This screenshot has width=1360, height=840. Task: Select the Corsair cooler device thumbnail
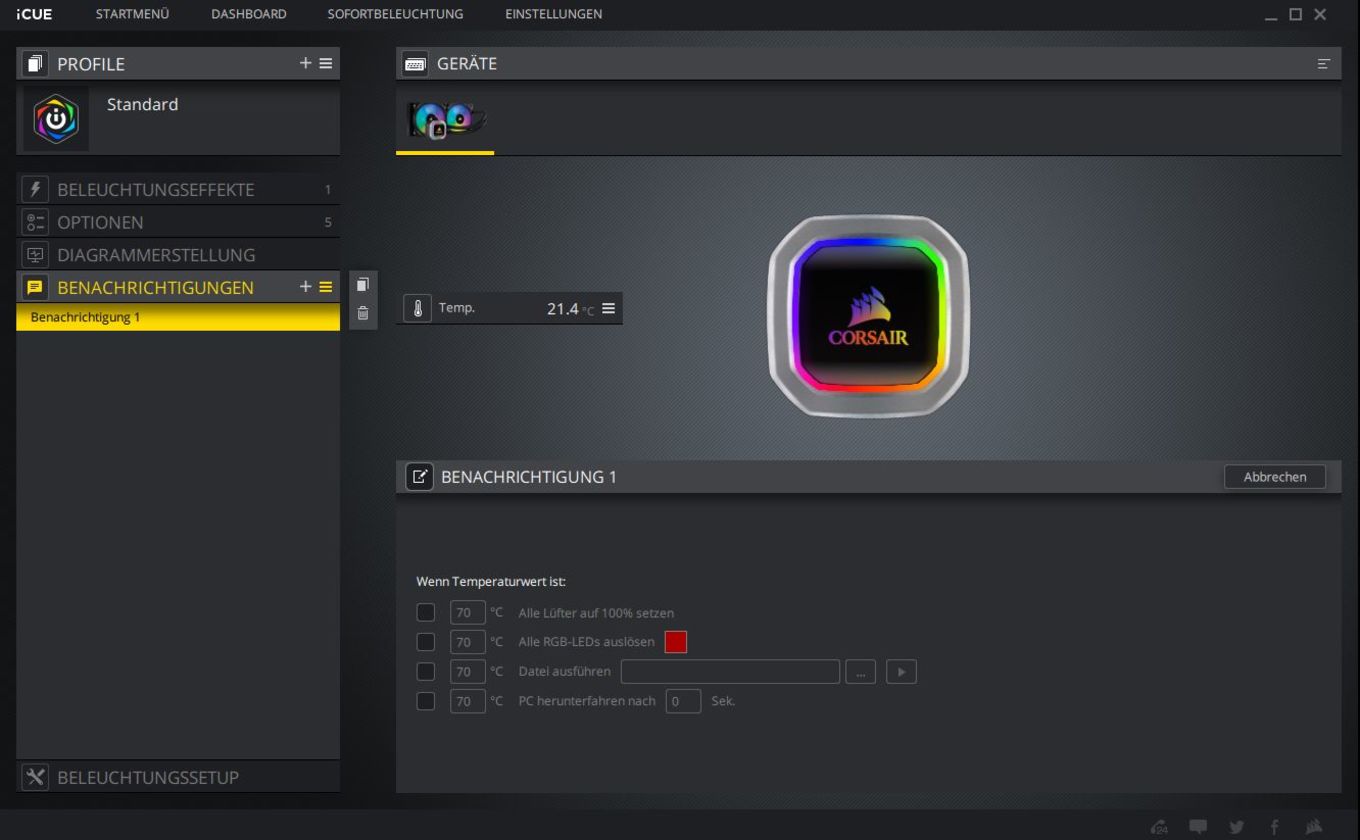(x=446, y=121)
